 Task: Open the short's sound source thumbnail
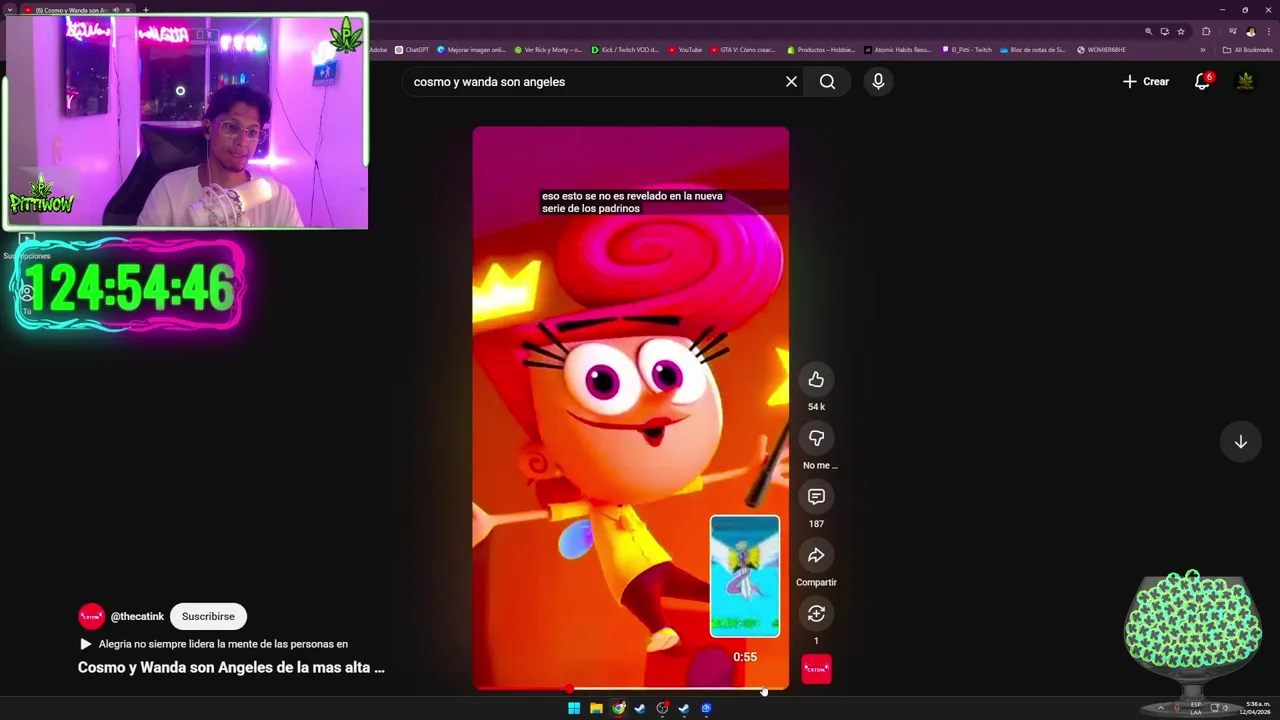pyautogui.click(x=816, y=669)
